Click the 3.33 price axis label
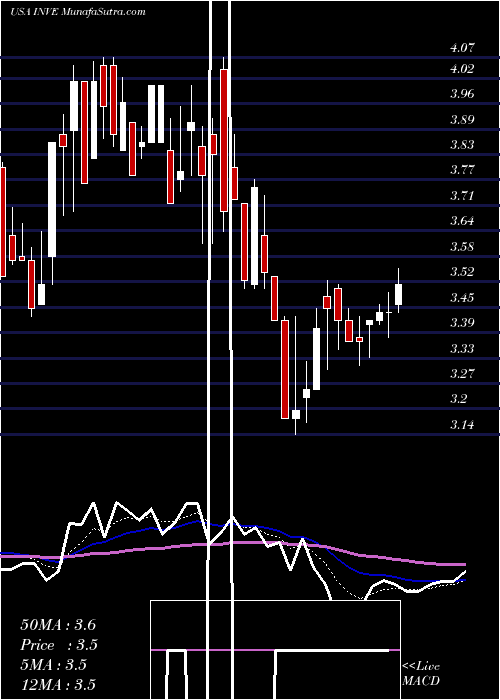Screen dimensions: 500x700 (462, 348)
